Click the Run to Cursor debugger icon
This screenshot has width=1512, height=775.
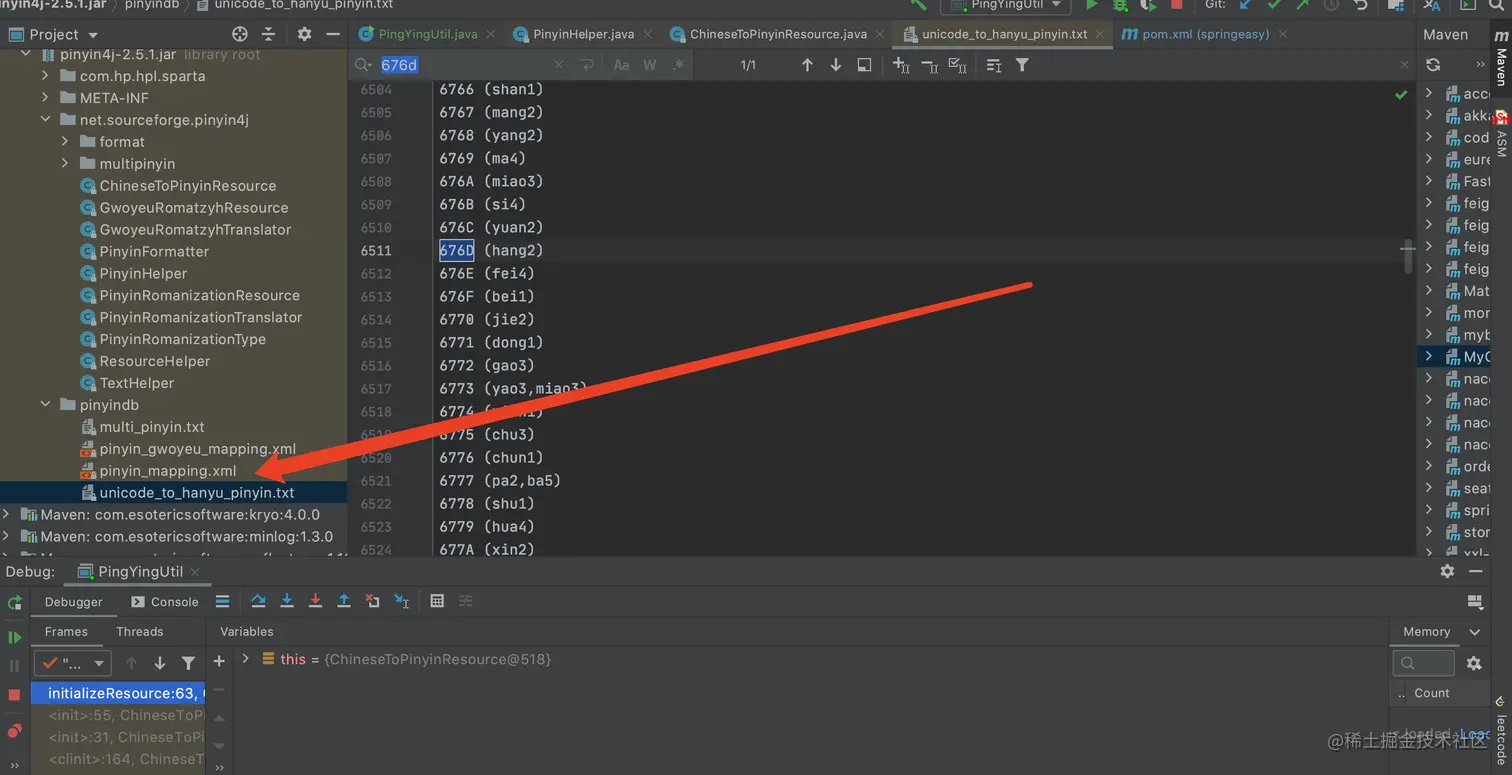[x=401, y=601]
